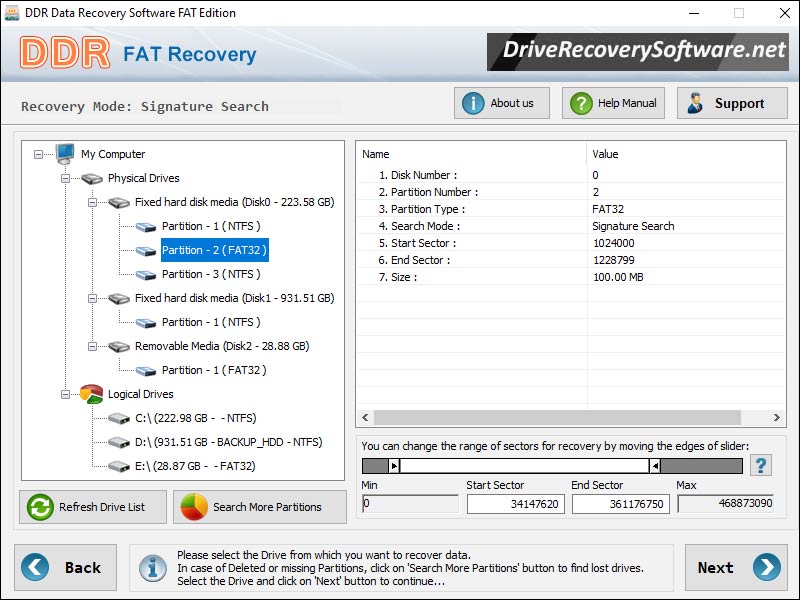Click the Start Sector input field
Screen dimensions: 800x600
pos(515,504)
